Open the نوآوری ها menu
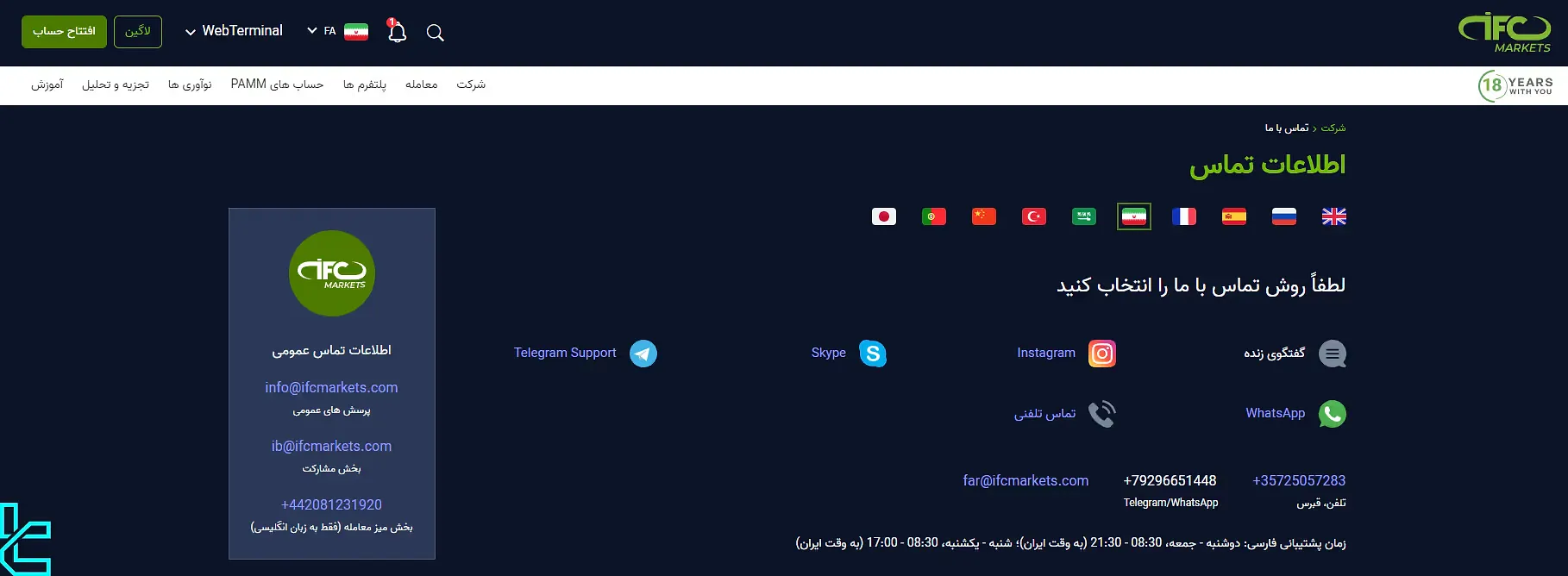The image size is (1568, 576). tap(190, 85)
